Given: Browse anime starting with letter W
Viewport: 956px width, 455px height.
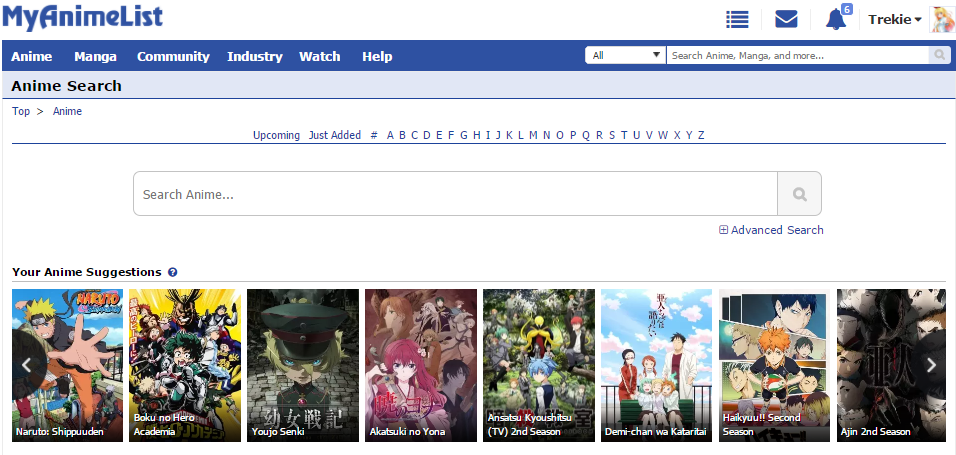Looking at the screenshot, I should [663, 135].
